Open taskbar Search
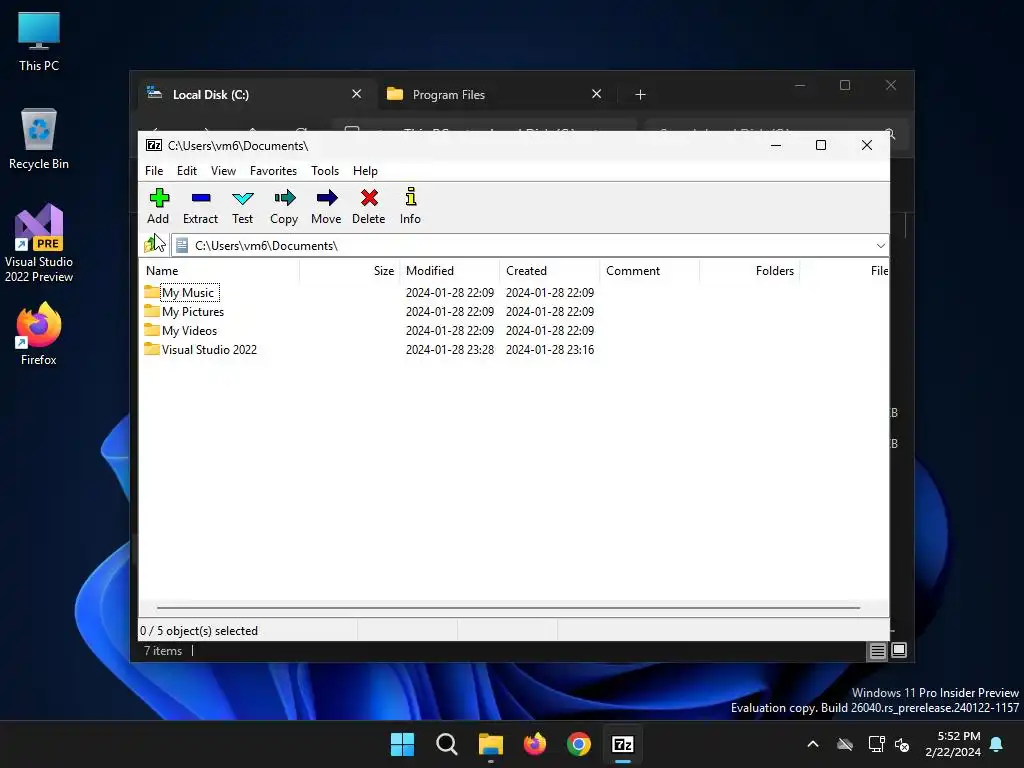 click(447, 744)
